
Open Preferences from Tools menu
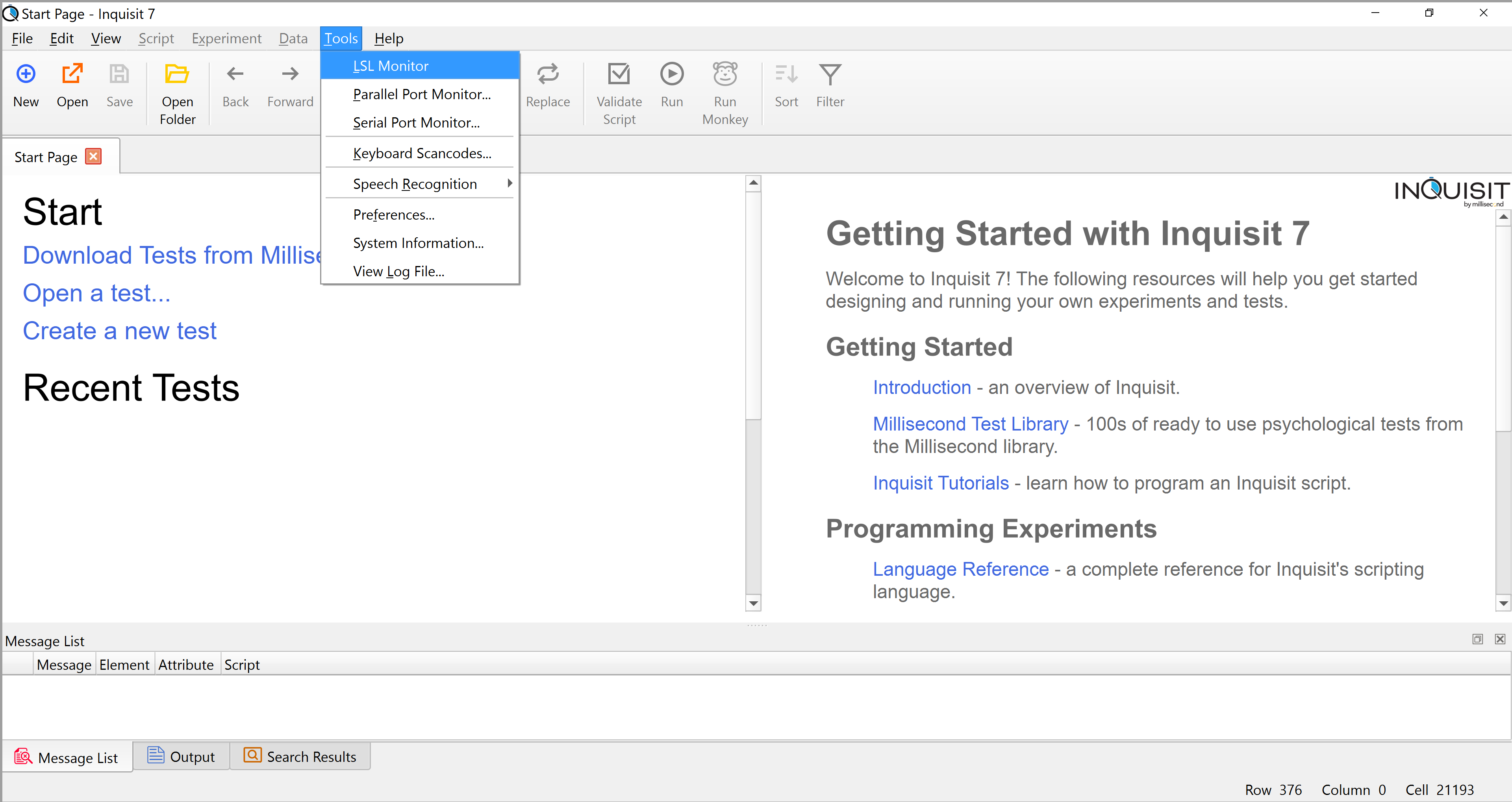[x=420, y=215]
